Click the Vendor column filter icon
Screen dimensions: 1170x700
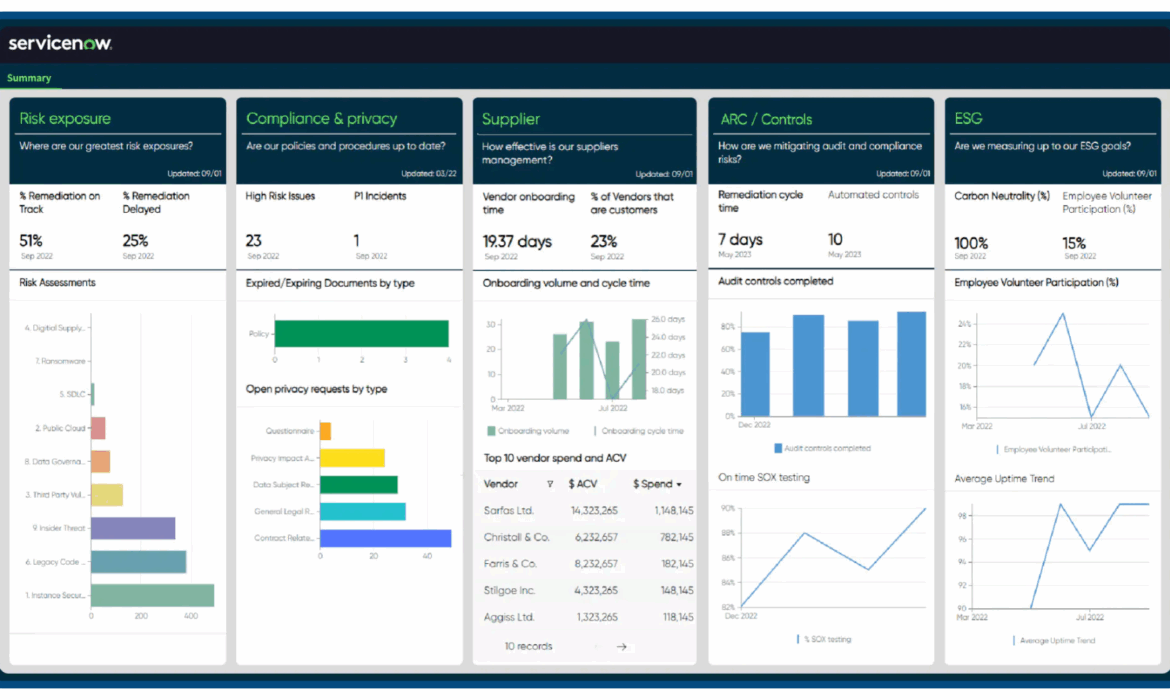click(550, 484)
